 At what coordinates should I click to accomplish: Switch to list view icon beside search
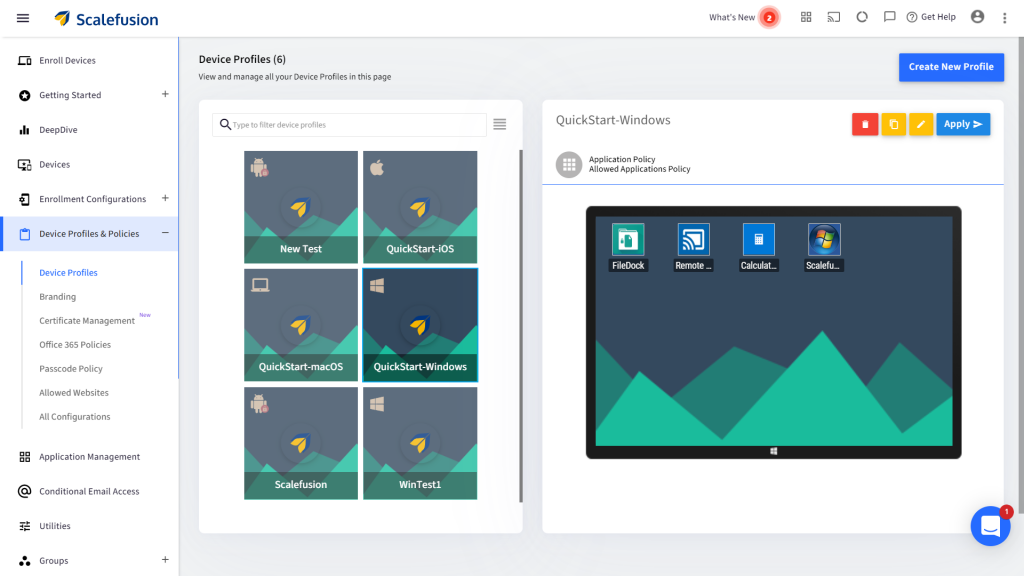500,124
